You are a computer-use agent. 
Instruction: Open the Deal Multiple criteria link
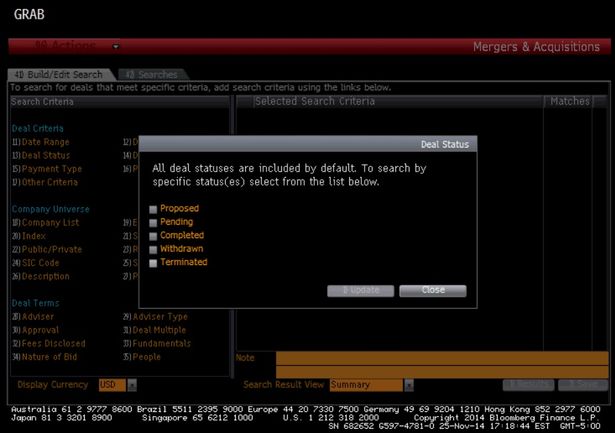(162, 330)
